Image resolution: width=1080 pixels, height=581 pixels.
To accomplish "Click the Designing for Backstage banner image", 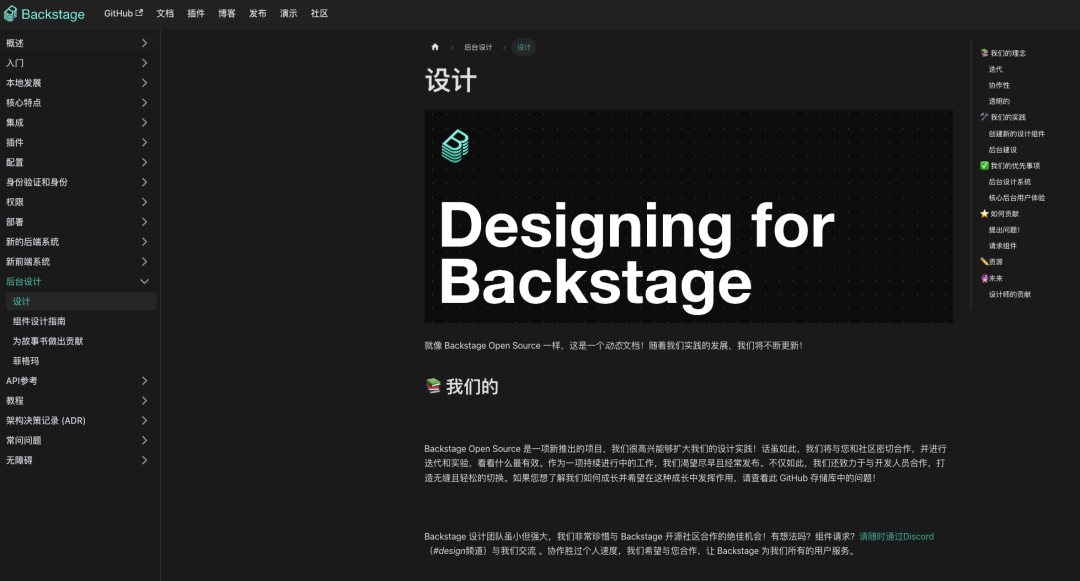I will (x=688, y=217).
